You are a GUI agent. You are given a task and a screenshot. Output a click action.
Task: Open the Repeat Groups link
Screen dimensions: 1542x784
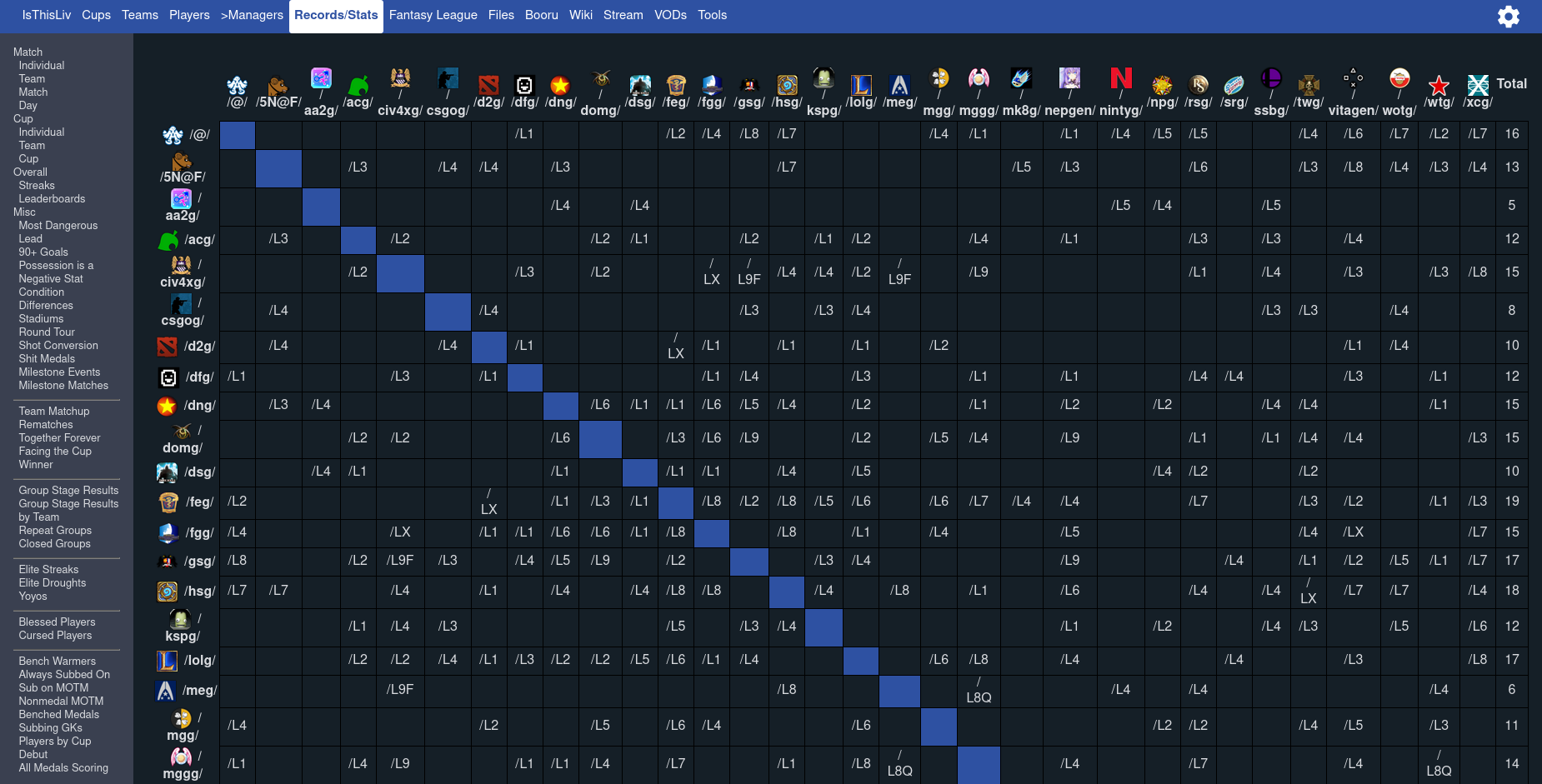[55, 531]
